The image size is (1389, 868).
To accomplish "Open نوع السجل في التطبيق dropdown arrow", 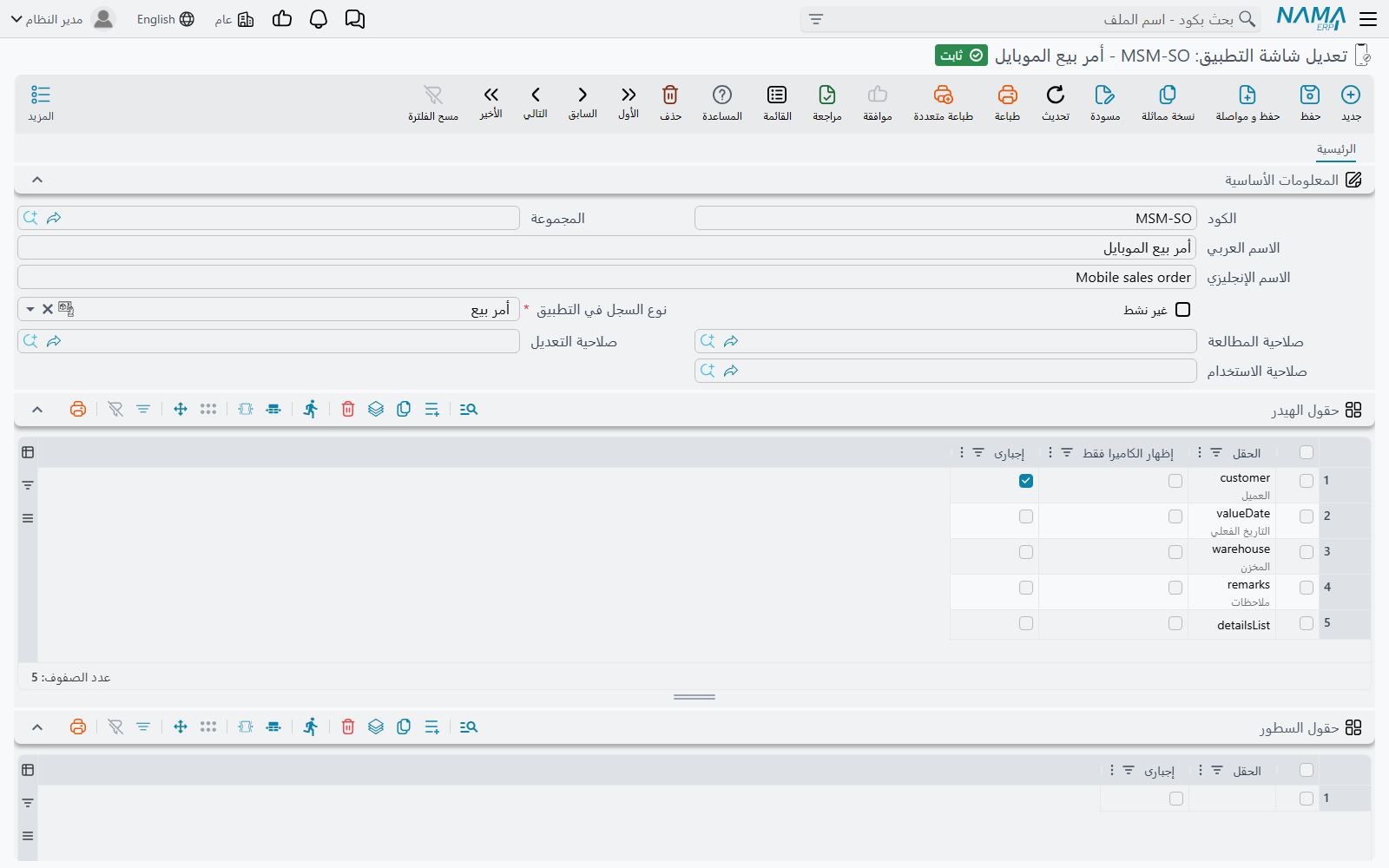I will [x=30, y=309].
